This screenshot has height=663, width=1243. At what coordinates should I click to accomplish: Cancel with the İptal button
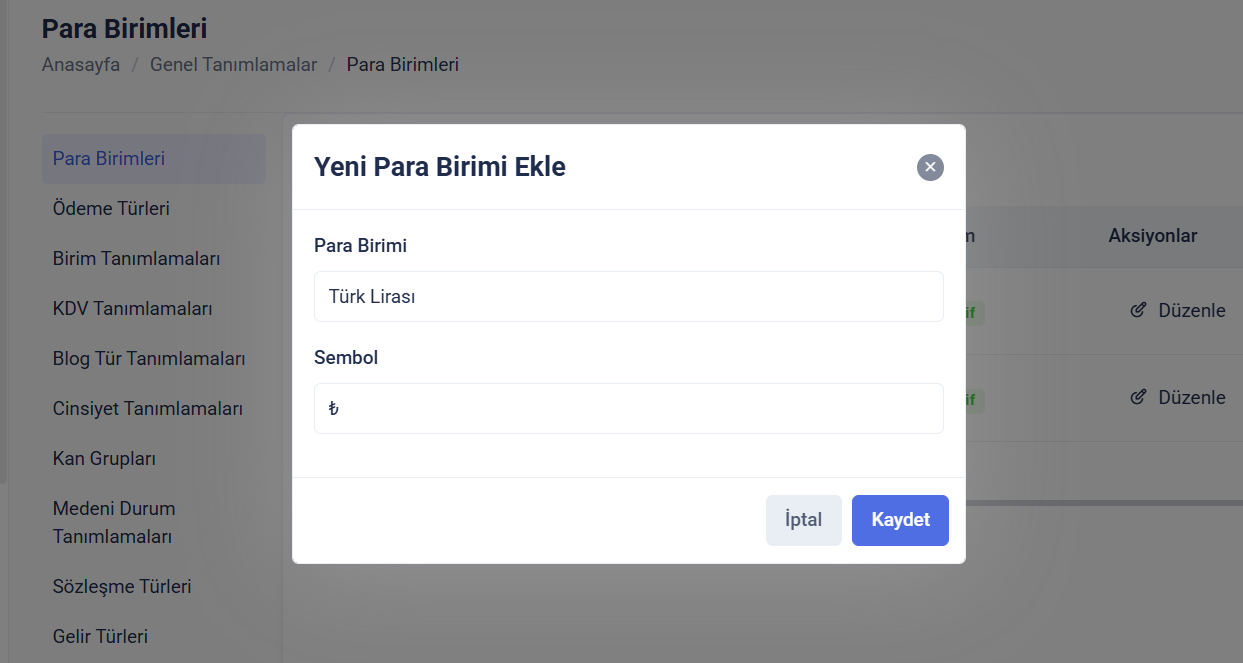point(803,520)
